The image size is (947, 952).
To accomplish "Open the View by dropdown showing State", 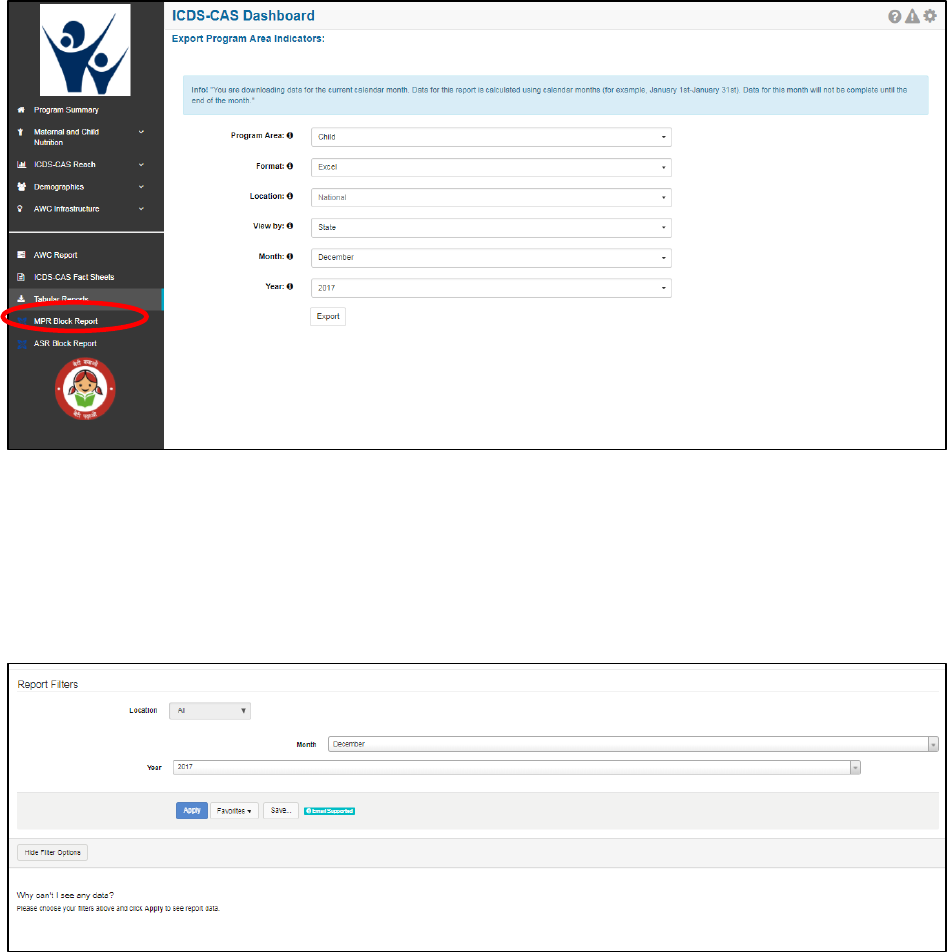I will (x=491, y=227).
